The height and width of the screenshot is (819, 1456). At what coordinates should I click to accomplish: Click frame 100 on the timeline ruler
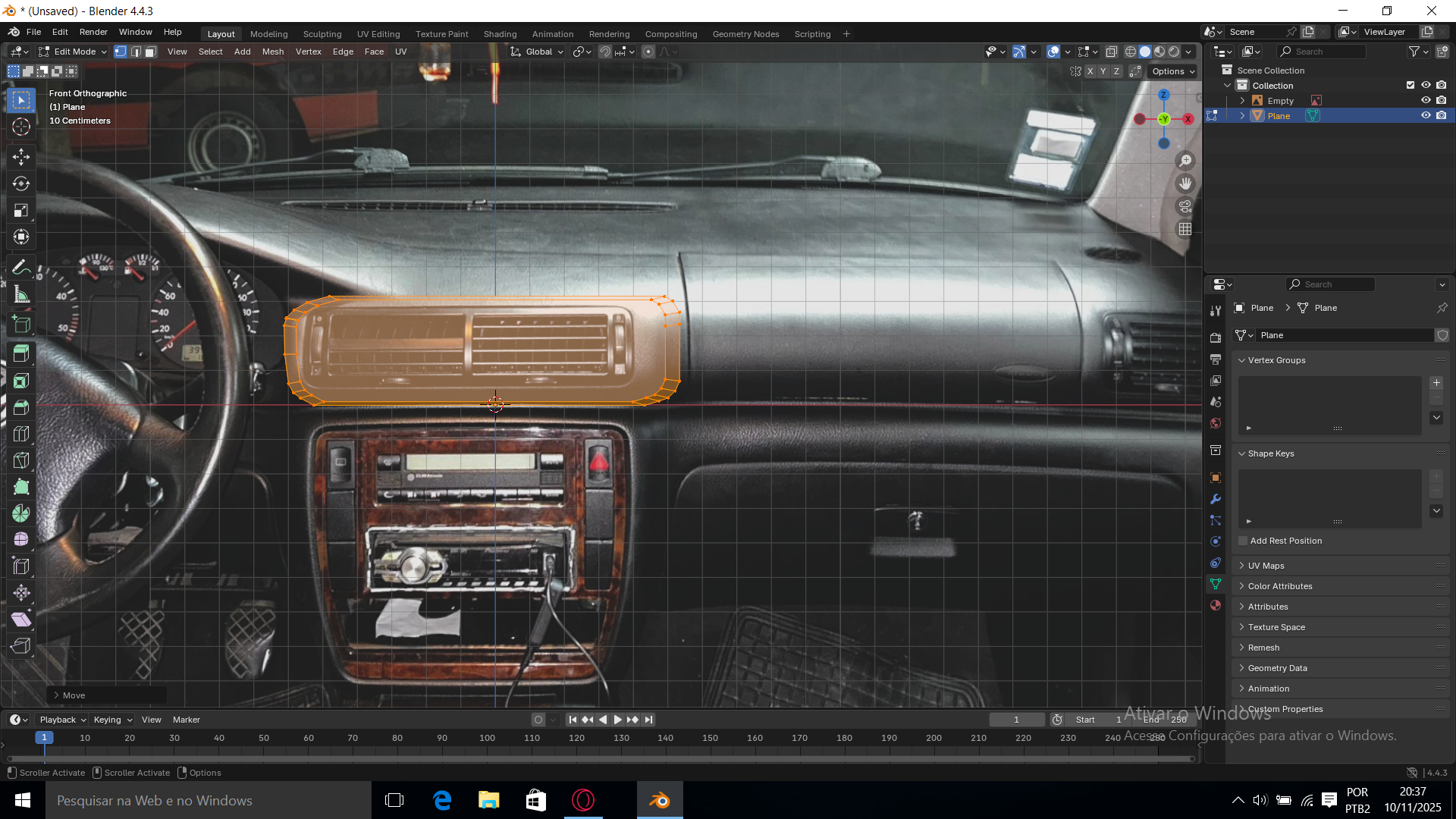[x=487, y=738]
